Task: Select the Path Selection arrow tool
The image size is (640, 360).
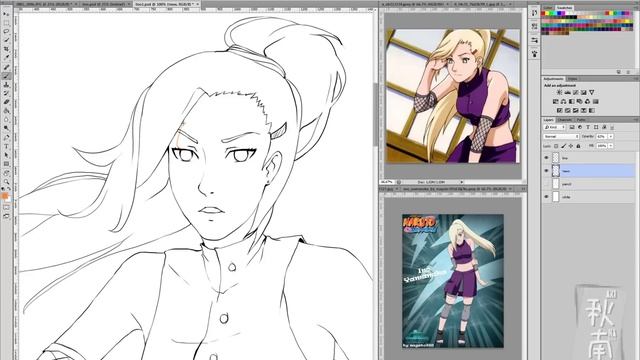Action: 6,156
